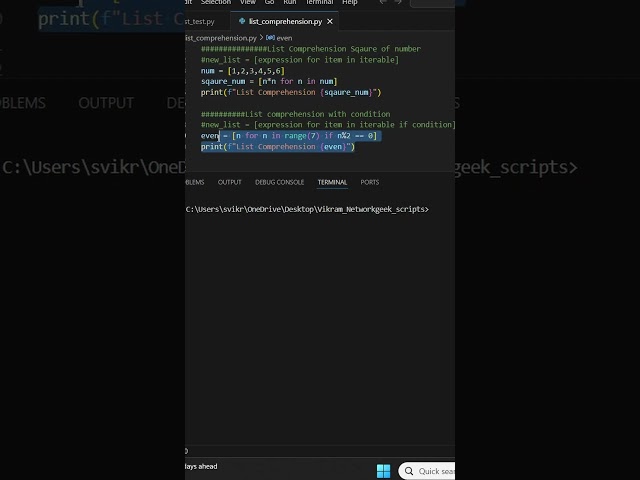Open the Selection menu
The width and height of the screenshot is (640, 480).
pyautogui.click(x=216, y=2)
